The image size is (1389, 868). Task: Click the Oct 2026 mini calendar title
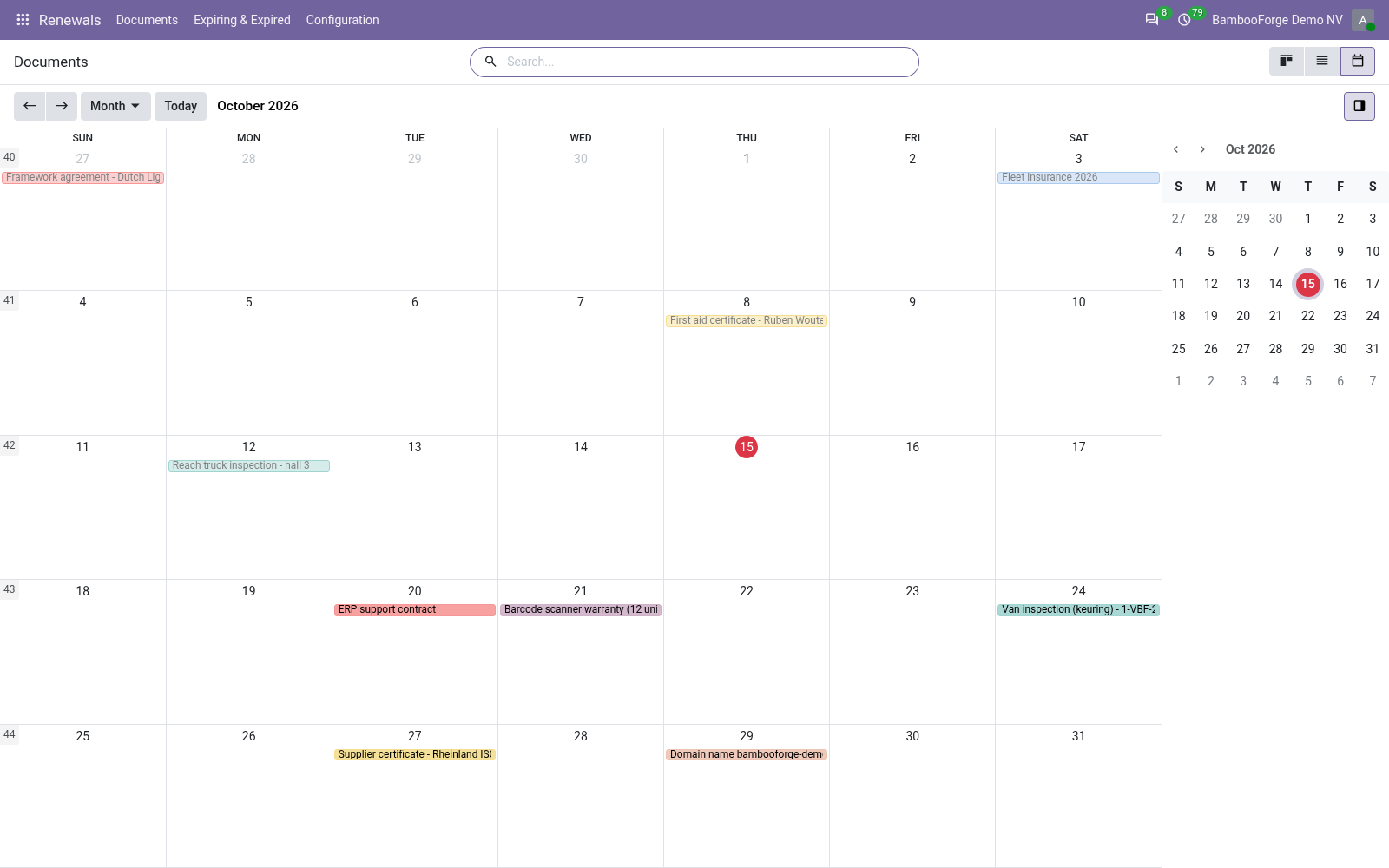coord(1250,149)
